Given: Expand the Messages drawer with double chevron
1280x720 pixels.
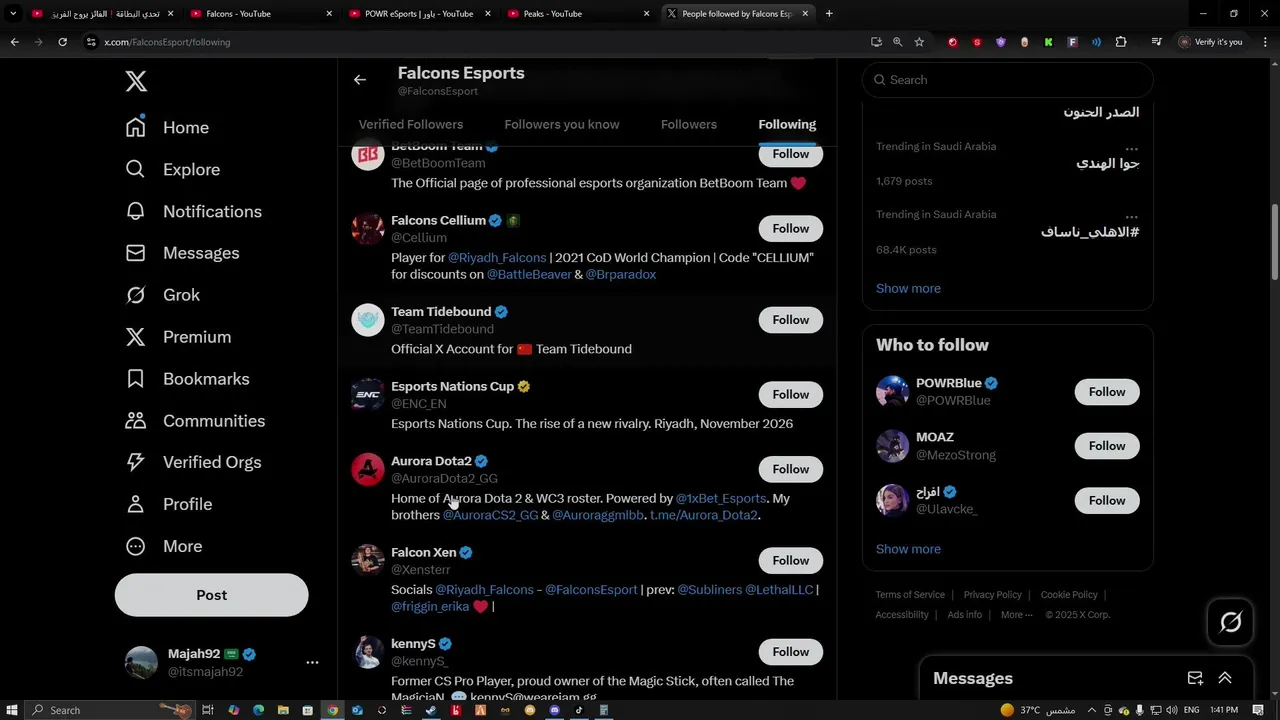Looking at the screenshot, I should pos(1225,678).
